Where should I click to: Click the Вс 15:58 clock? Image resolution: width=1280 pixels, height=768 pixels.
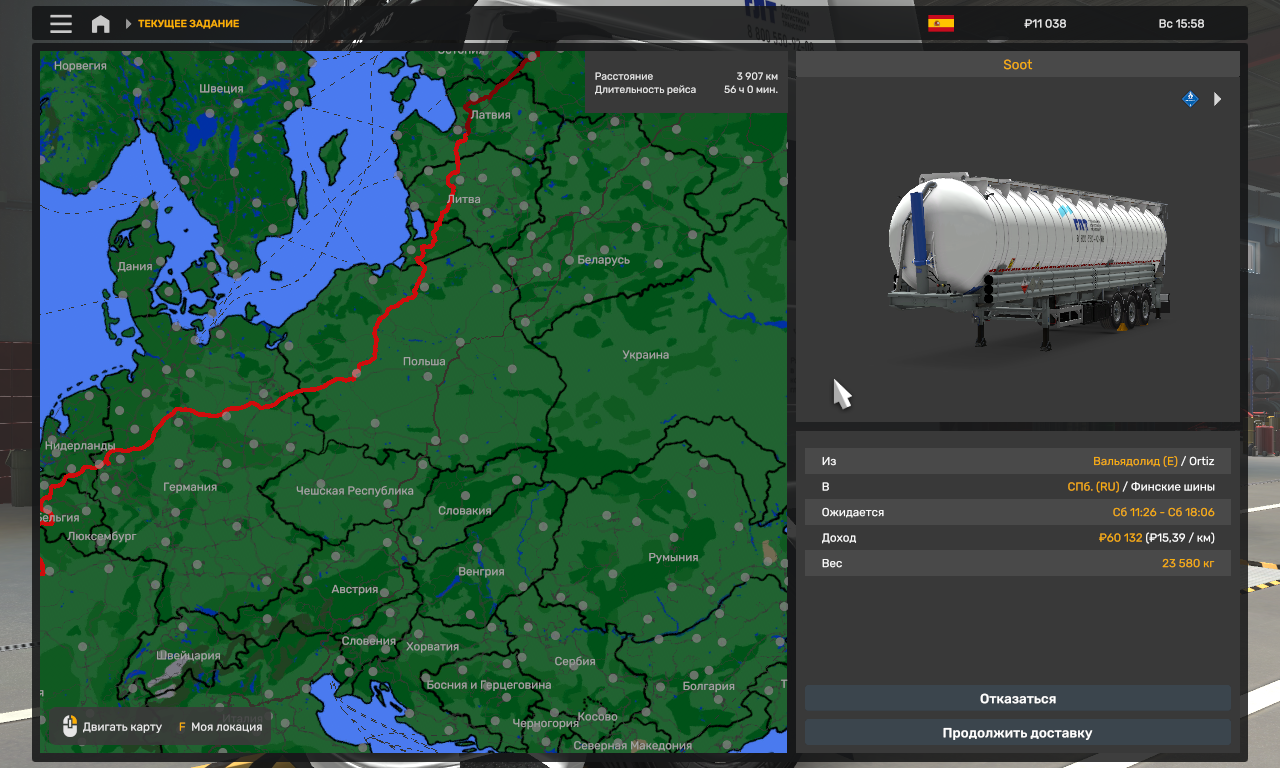point(1181,24)
